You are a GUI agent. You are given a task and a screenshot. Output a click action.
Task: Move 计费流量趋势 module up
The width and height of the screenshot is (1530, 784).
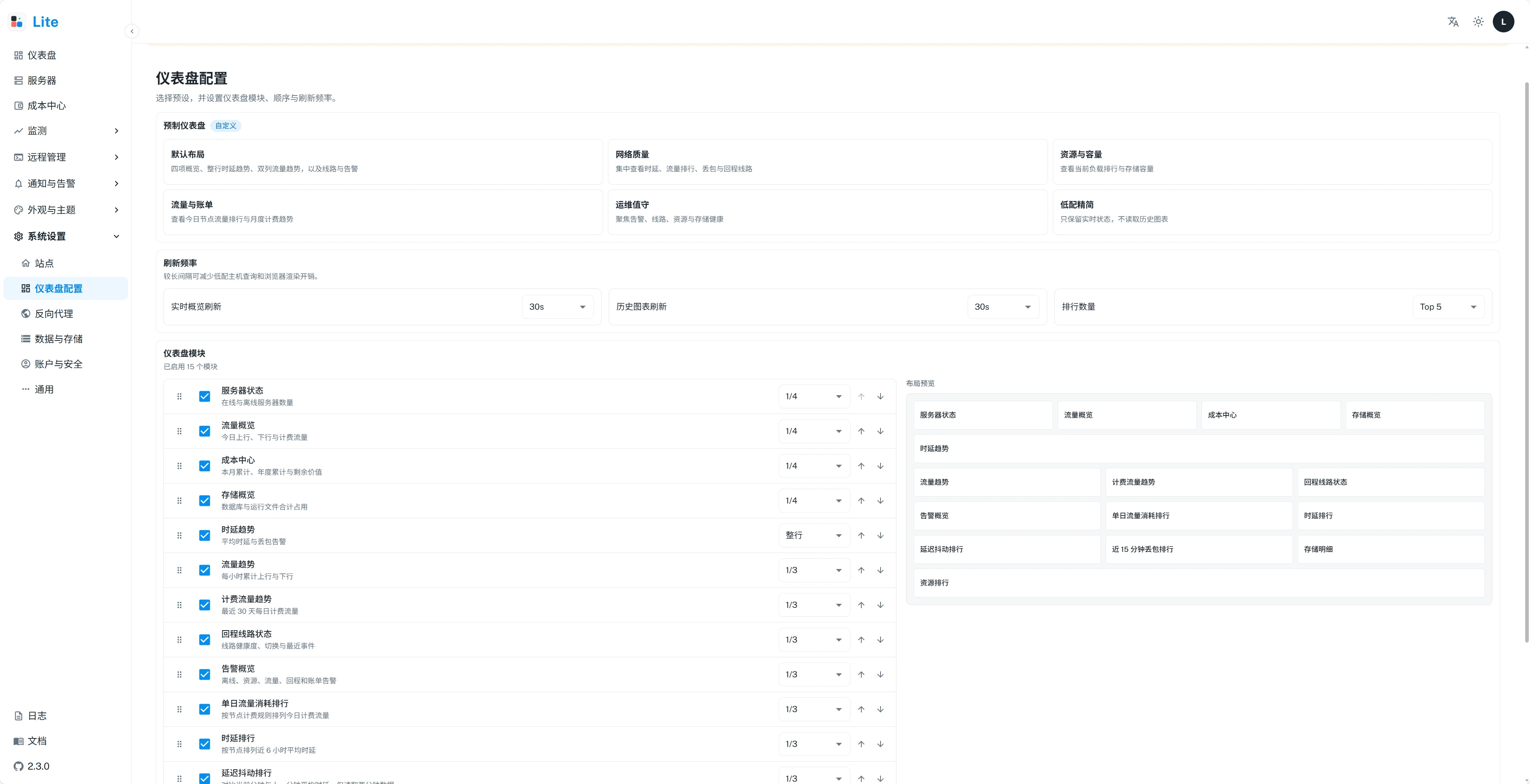pos(861,605)
